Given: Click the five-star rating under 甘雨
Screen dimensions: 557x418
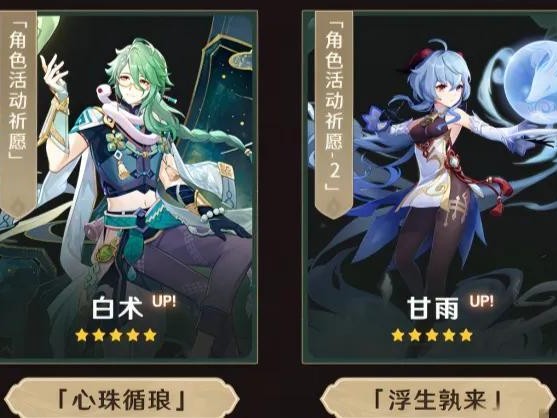Looking at the screenshot, I should [x=432, y=335].
